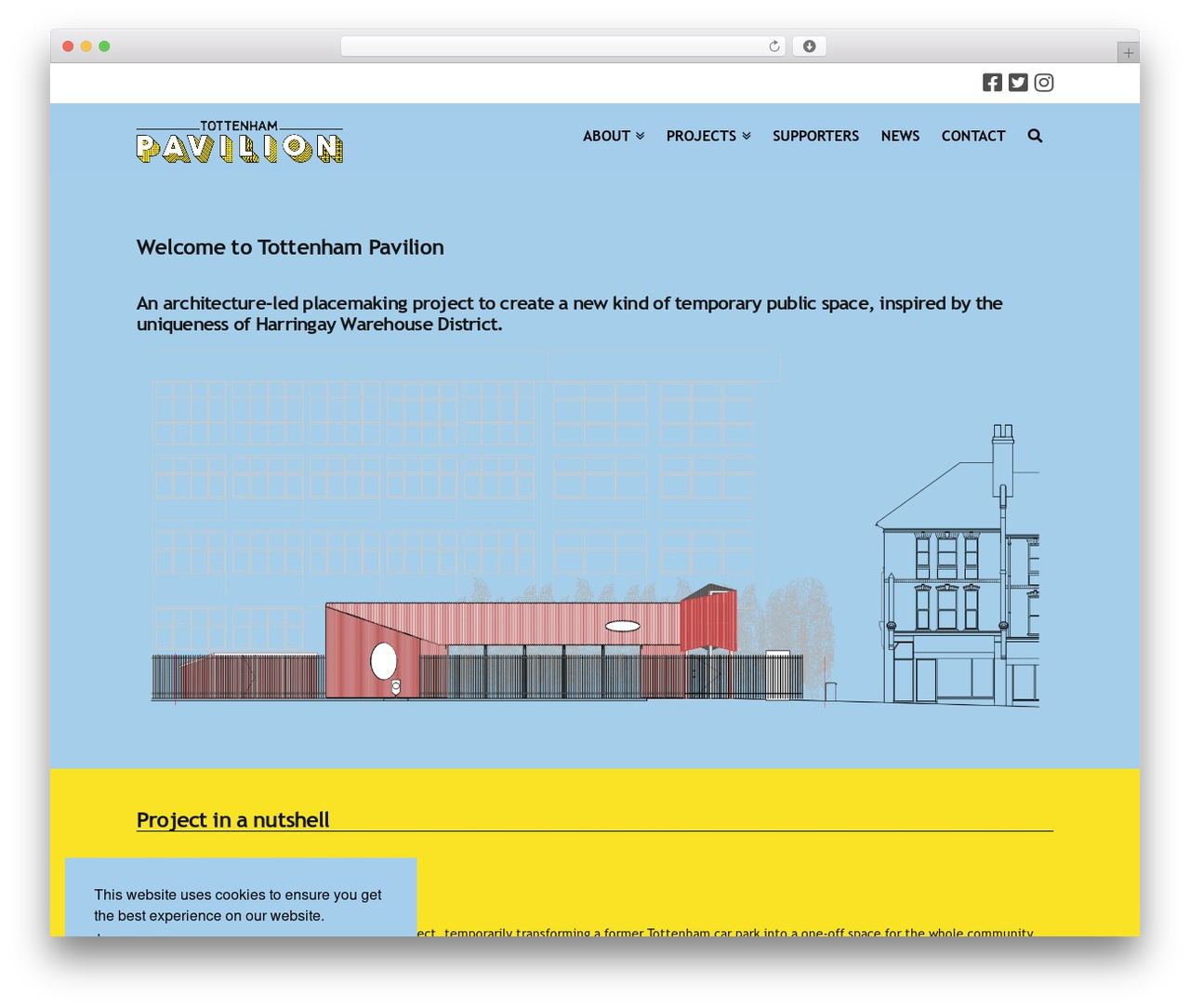
Task: Open the Contact page
Action: (973, 136)
